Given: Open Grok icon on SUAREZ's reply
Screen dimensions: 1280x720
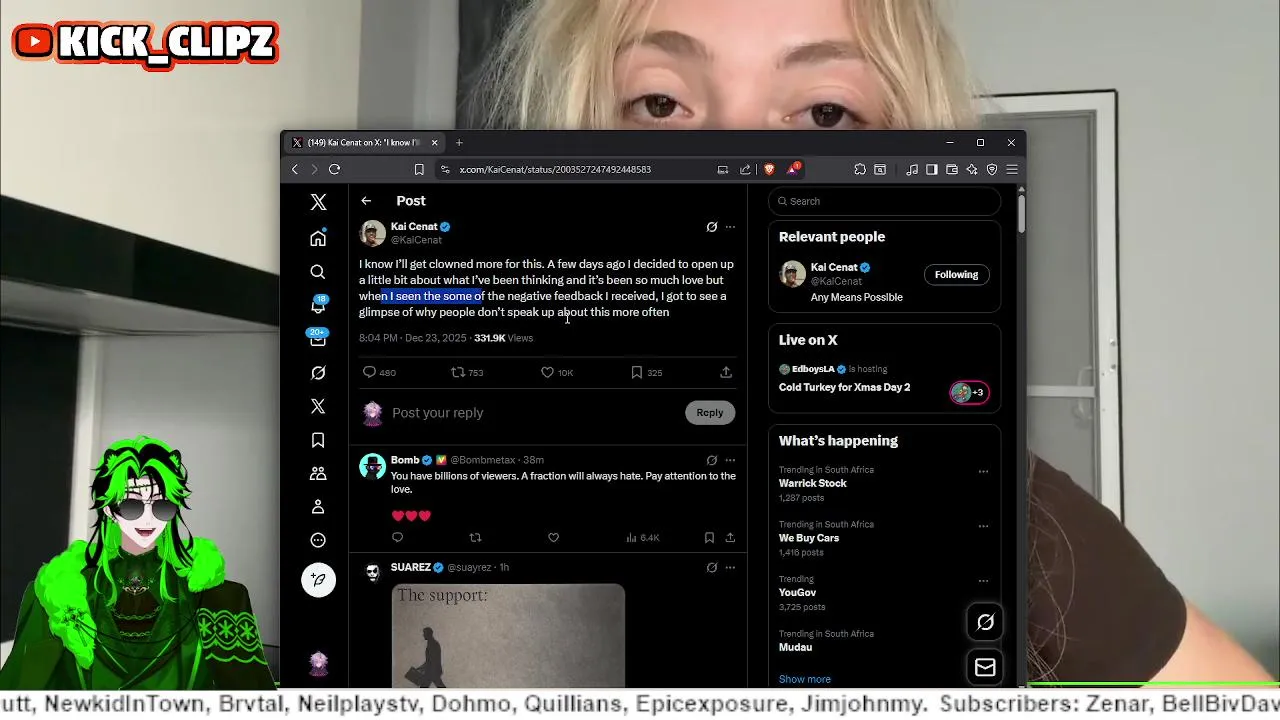Looking at the screenshot, I should 712,567.
